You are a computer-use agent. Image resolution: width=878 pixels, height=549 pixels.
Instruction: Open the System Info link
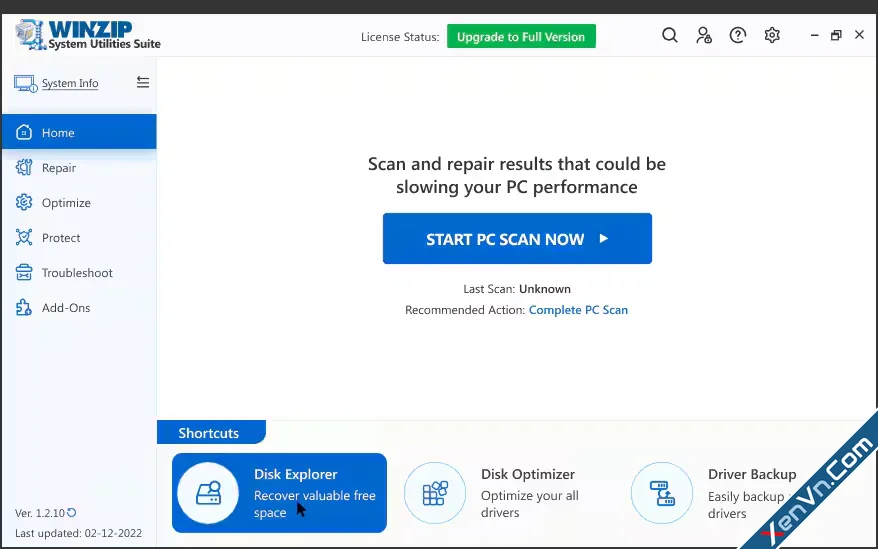coord(70,83)
